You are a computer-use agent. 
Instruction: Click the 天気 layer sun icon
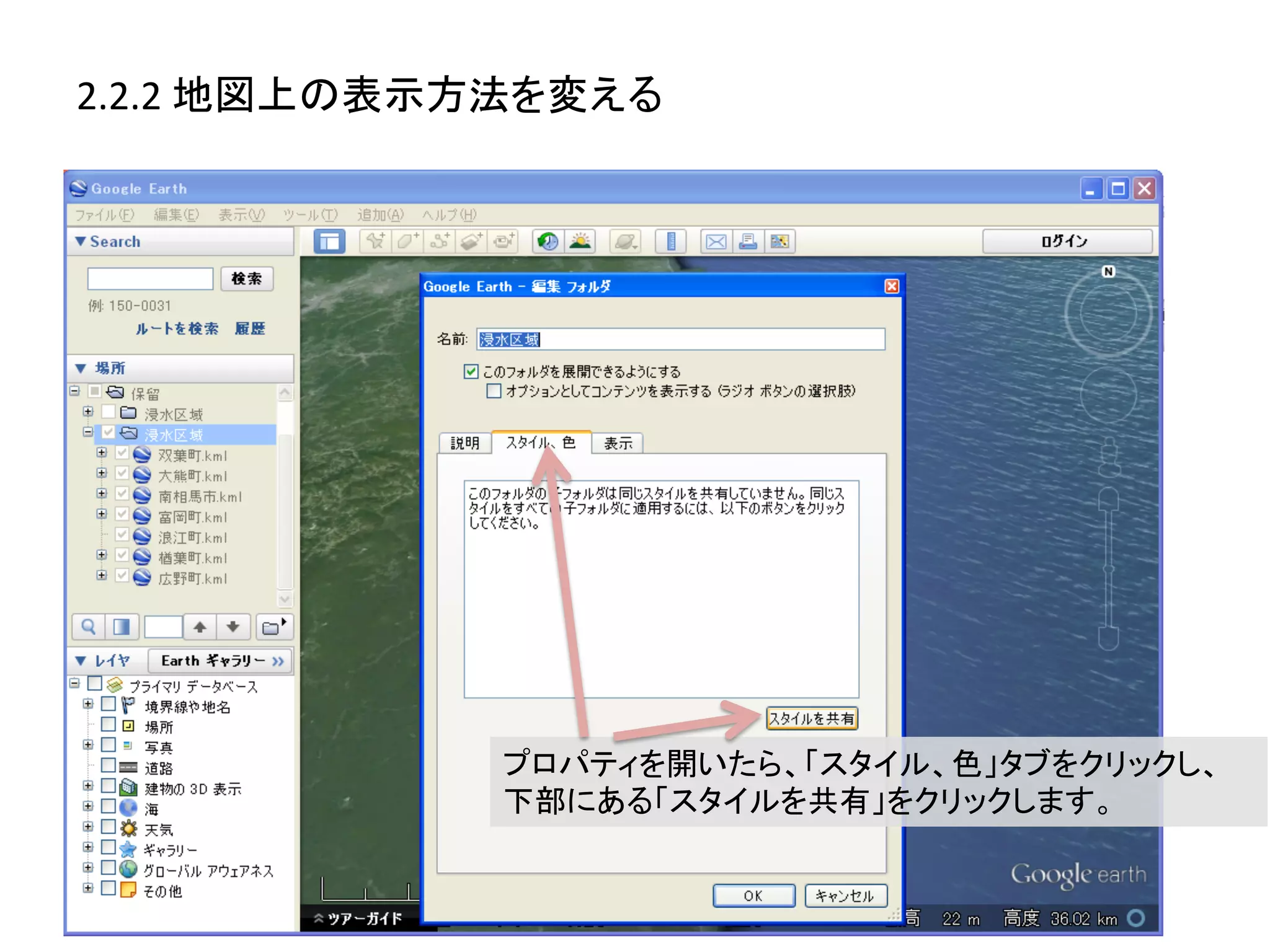pyautogui.click(x=128, y=828)
